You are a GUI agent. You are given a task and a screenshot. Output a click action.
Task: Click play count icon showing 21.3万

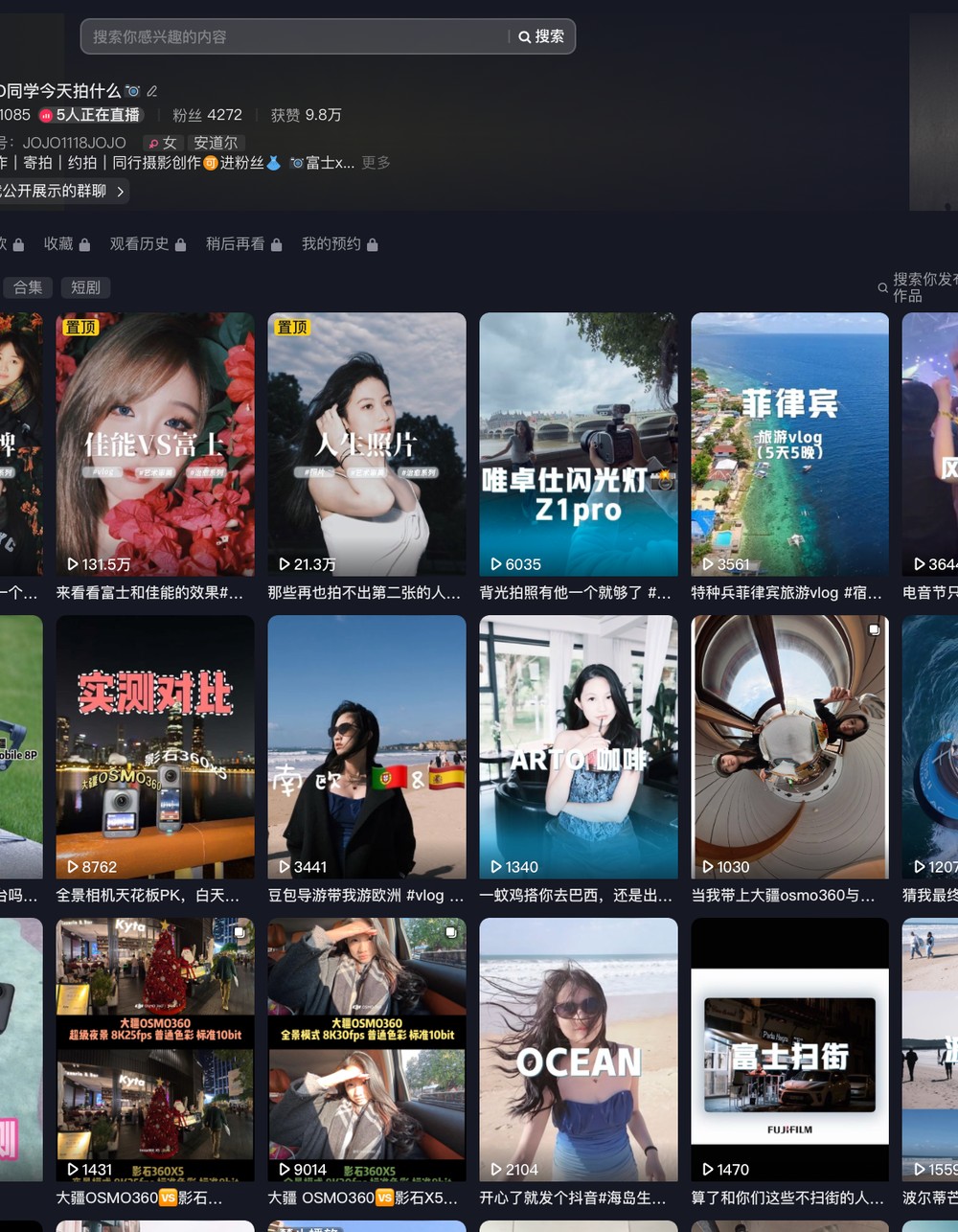pos(285,564)
